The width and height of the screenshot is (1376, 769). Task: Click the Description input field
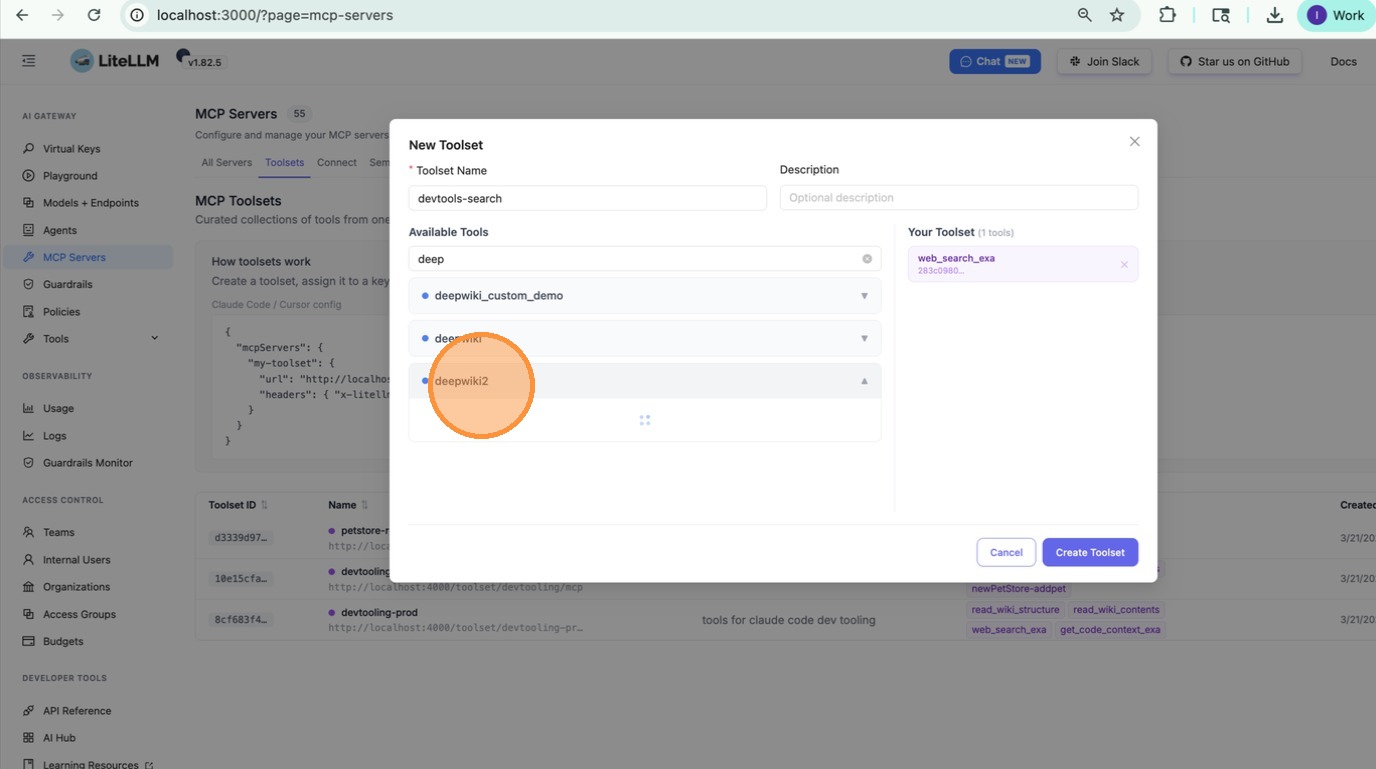click(x=958, y=198)
